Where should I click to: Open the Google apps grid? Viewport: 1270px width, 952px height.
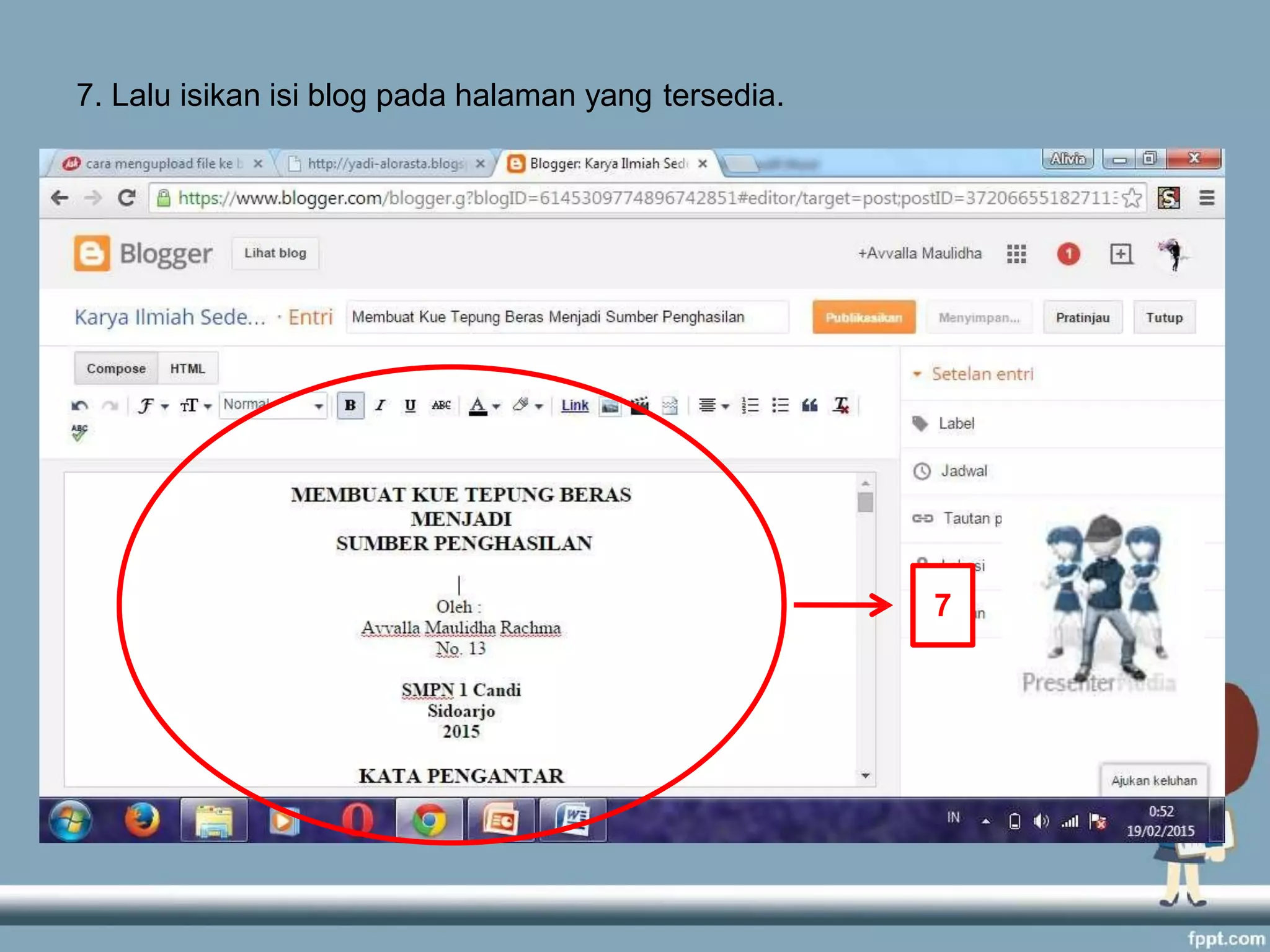(1016, 253)
